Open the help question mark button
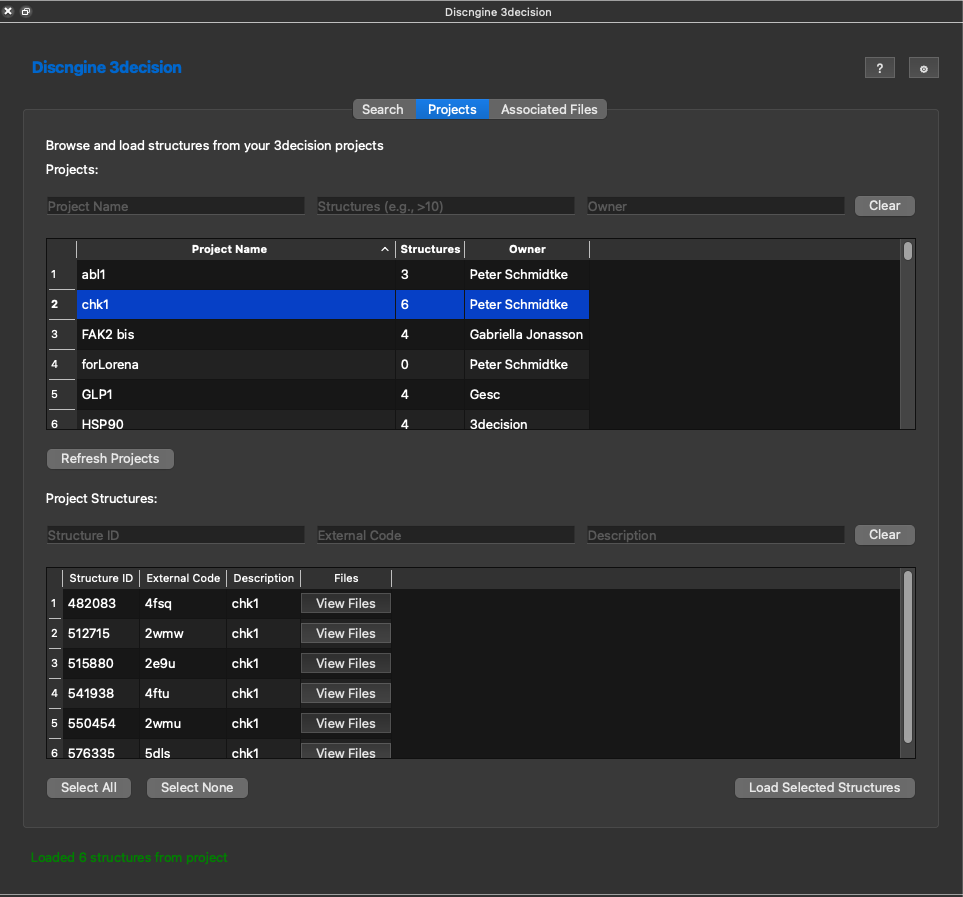The image size is (963, 897). pos(879,68)
